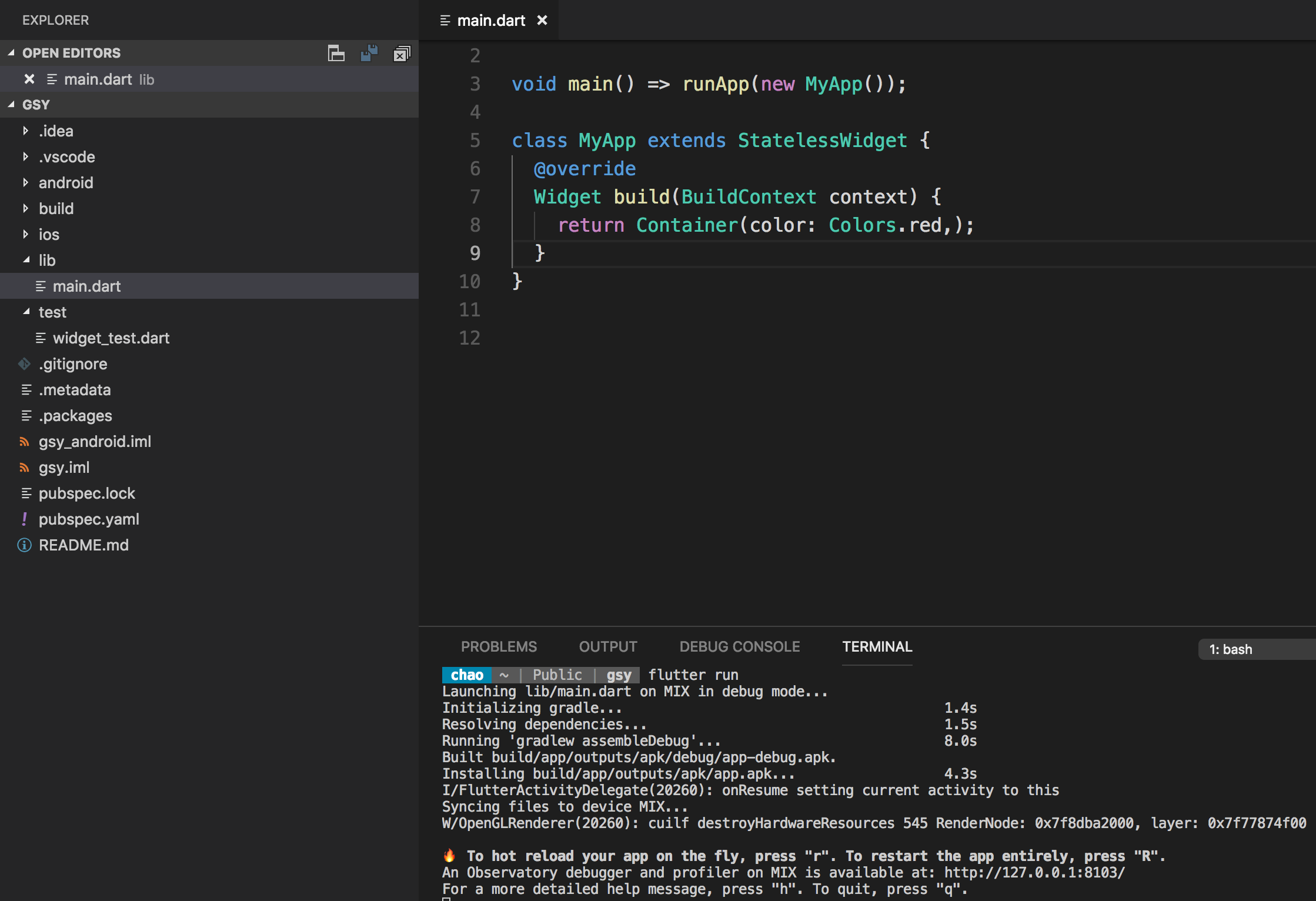Click the .gitignore git file icon
This screenshot has width=1316, height=901.
pyautogui.click(x=25, y=364)
